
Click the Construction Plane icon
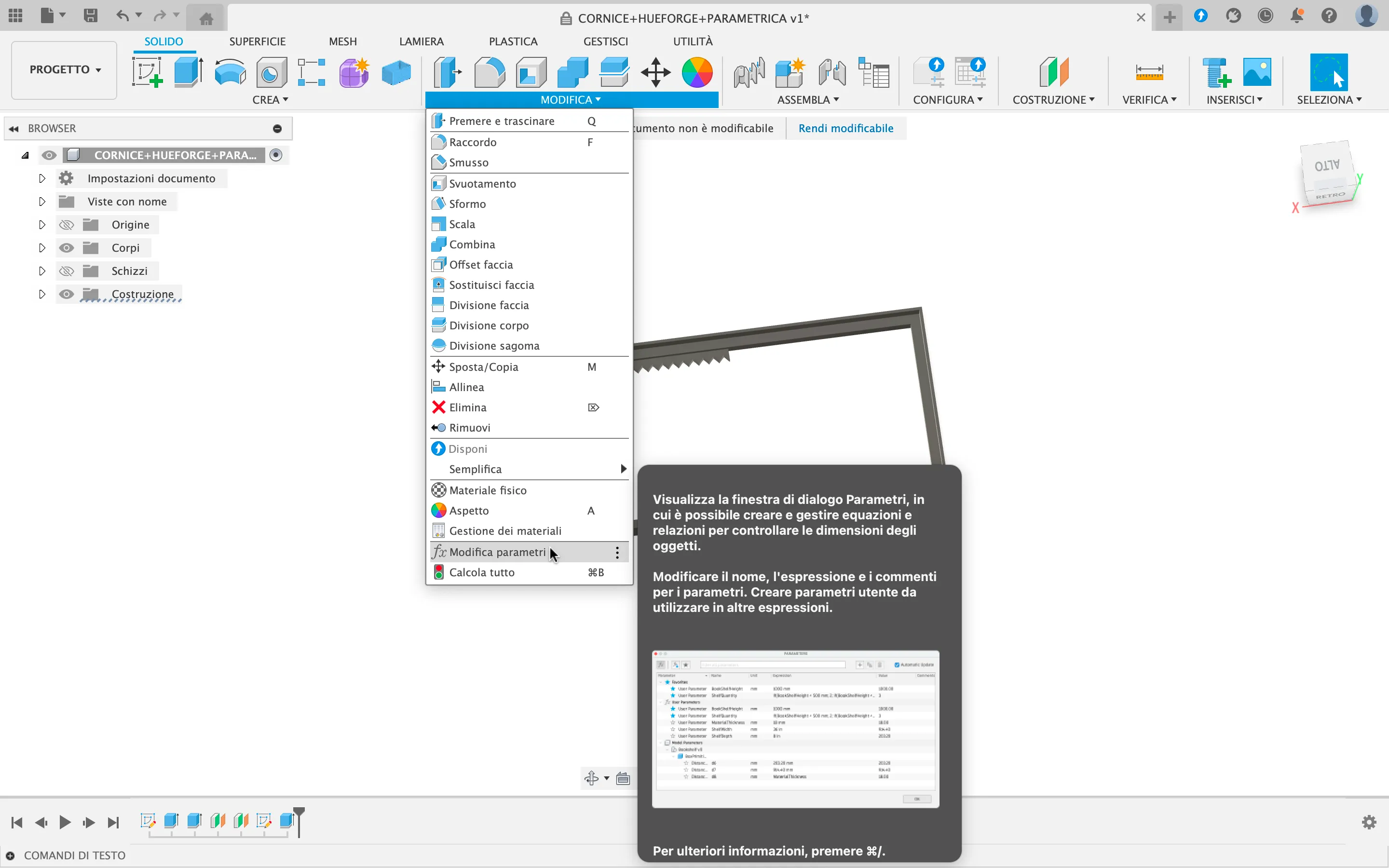click(x=1054, y=73)
